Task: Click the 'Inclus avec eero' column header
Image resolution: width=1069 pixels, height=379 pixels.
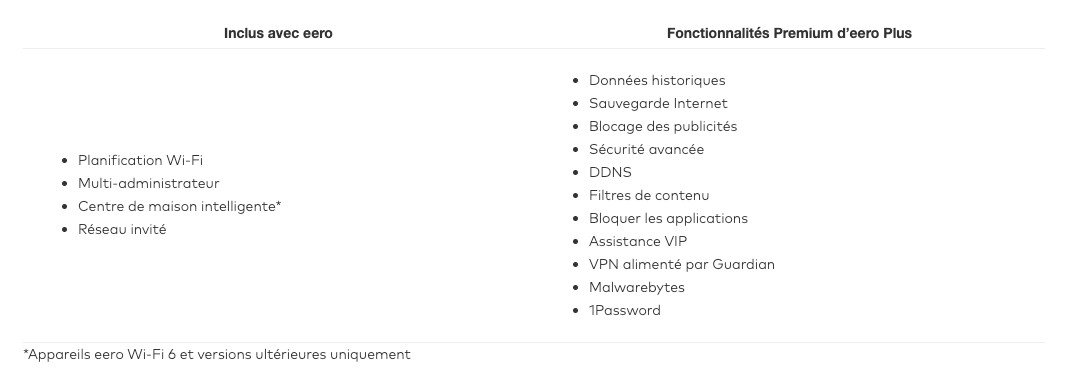Action: [278, 33]
